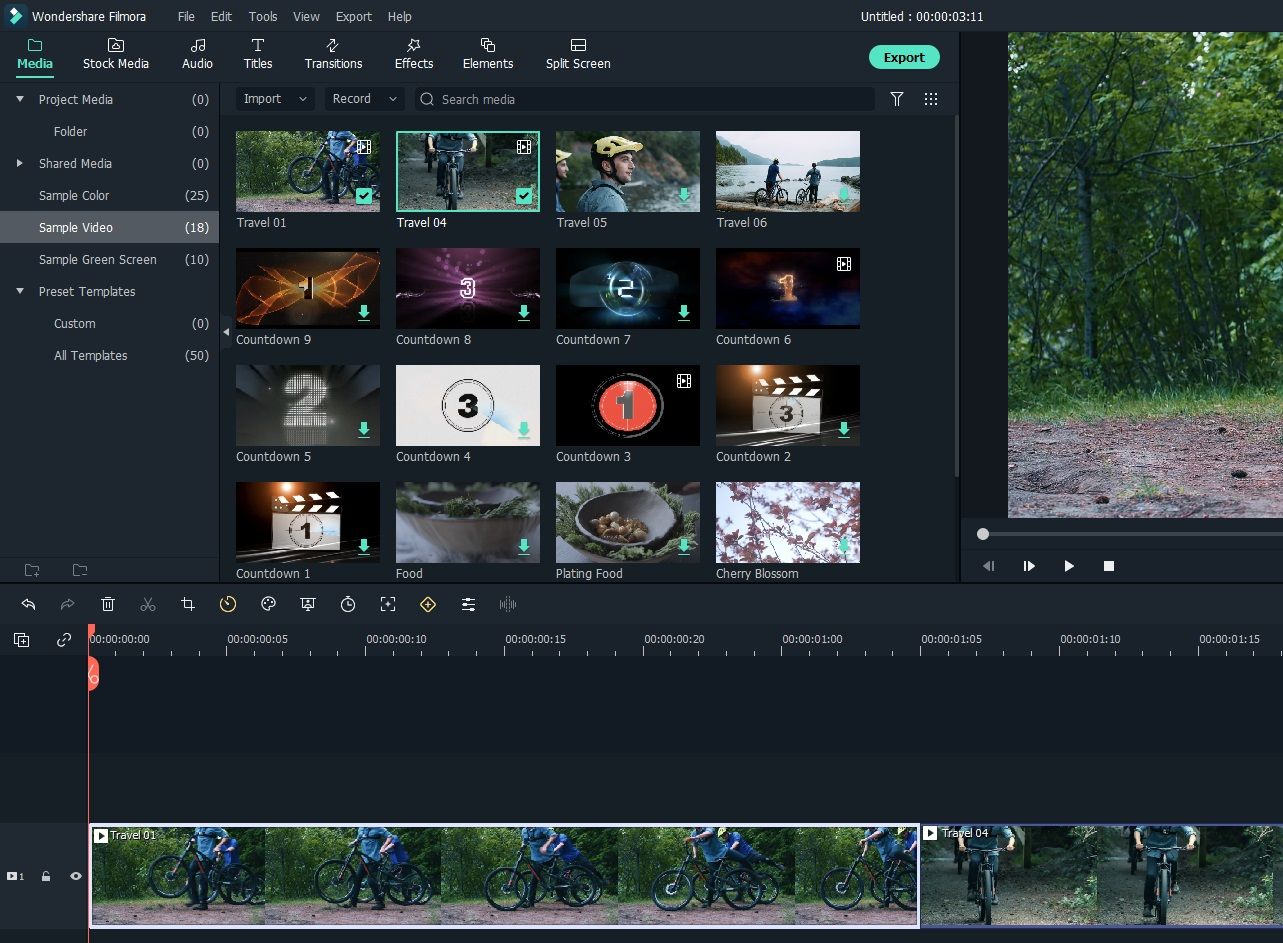Viewport: 1283px width, 943px height.
Task: Click the preview playback progress slider handle
Action: [983, 534]
